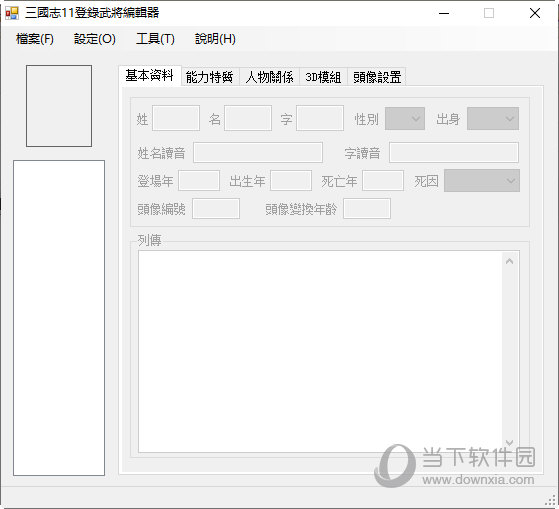559x509 pixels.
Task: Click the 字 input field
Action: tap(320, 118)
